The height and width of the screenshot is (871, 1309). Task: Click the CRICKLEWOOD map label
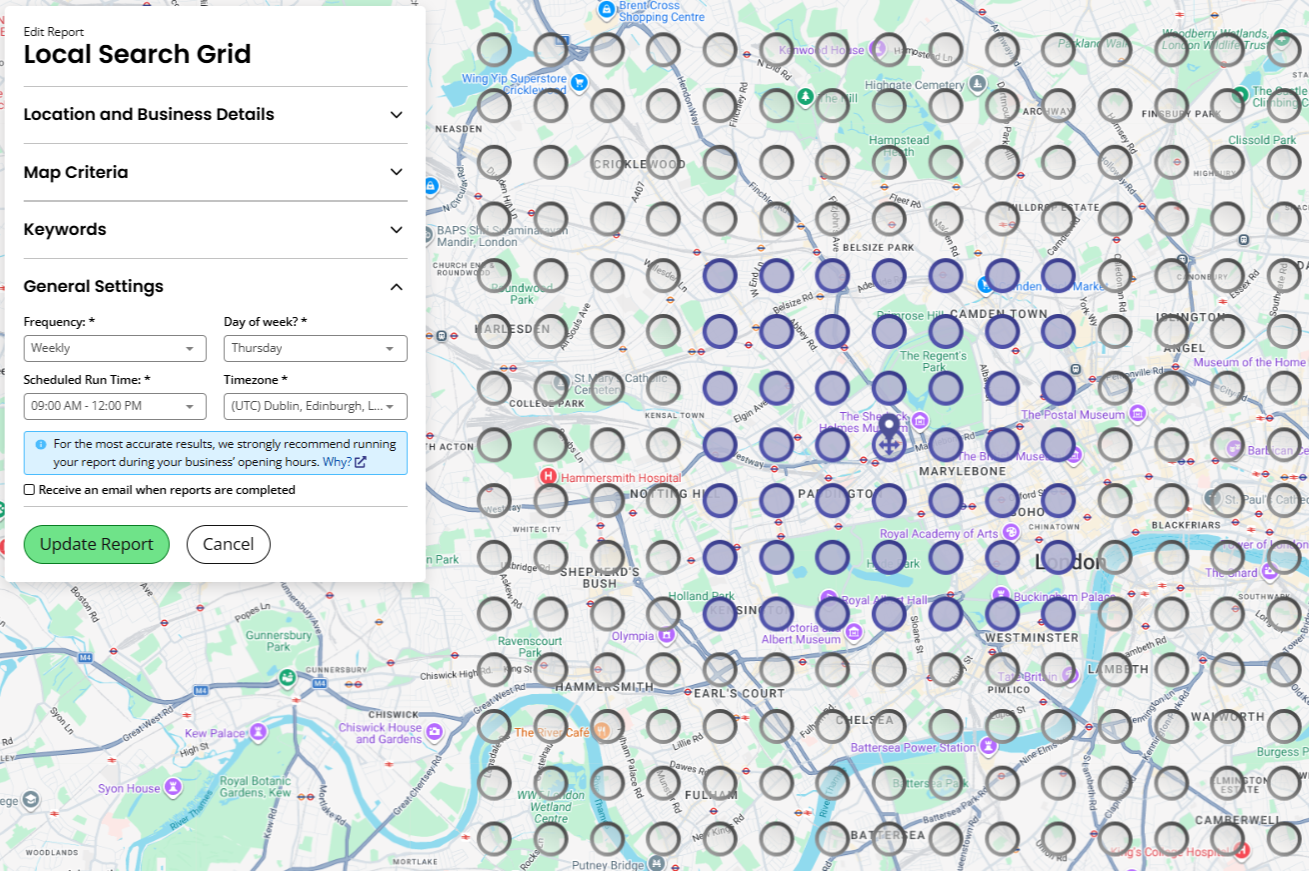640,164
